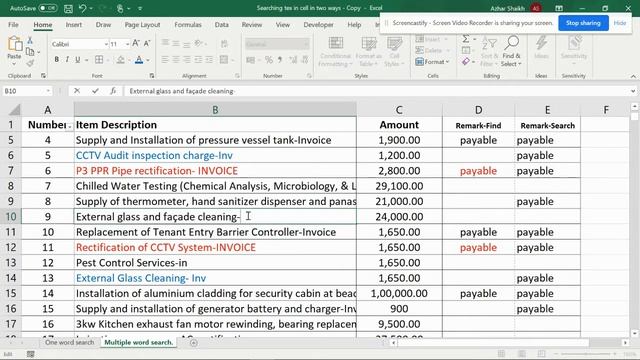Click the Percent Style icon
This screenshot has height=360, width=640.
pos(269,60)
